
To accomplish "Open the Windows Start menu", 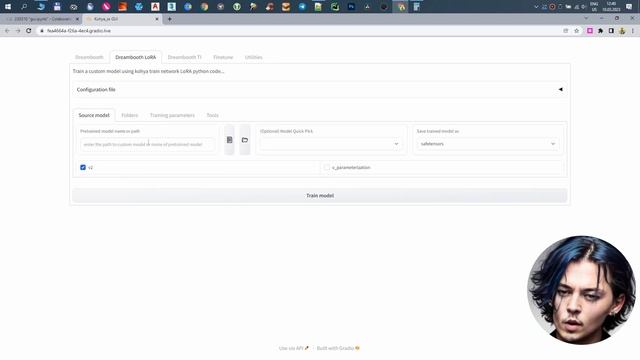I will click(x=8, y=7).
